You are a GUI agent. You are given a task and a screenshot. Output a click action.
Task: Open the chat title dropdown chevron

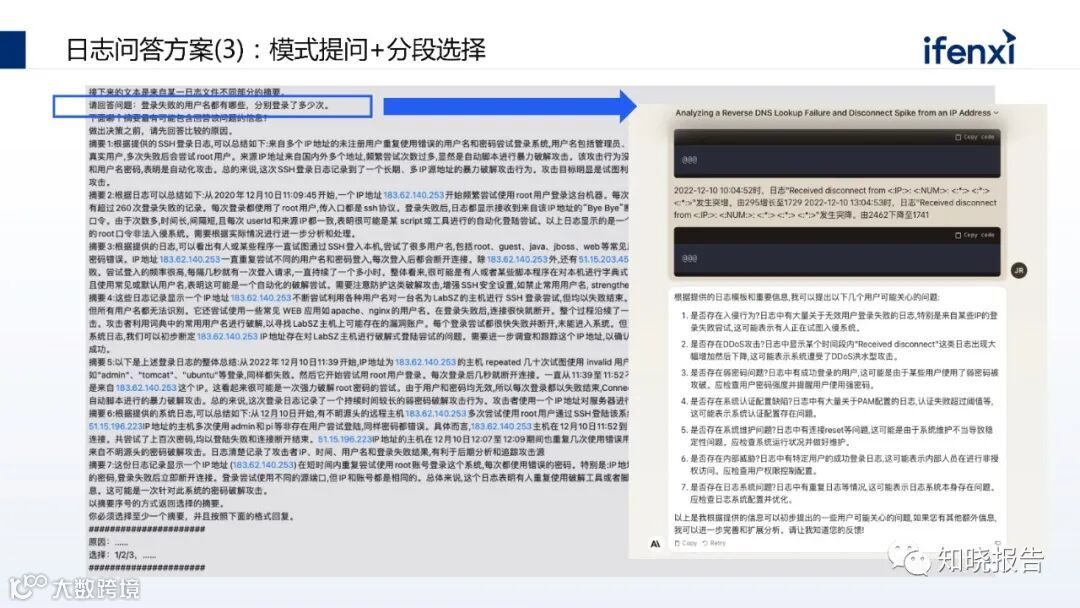click(x=995, y=113)
